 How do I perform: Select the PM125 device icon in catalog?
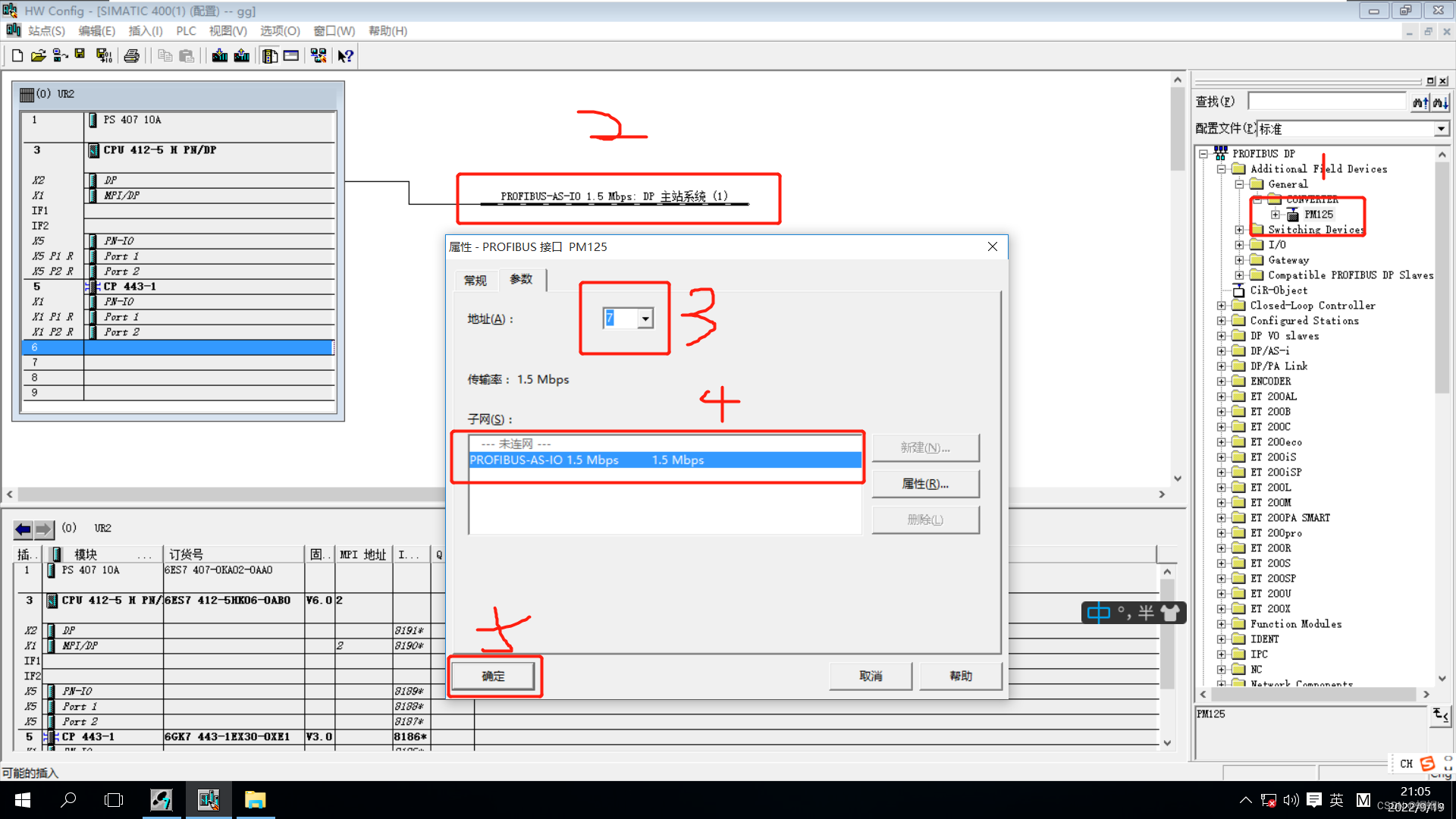[1293, 215]
